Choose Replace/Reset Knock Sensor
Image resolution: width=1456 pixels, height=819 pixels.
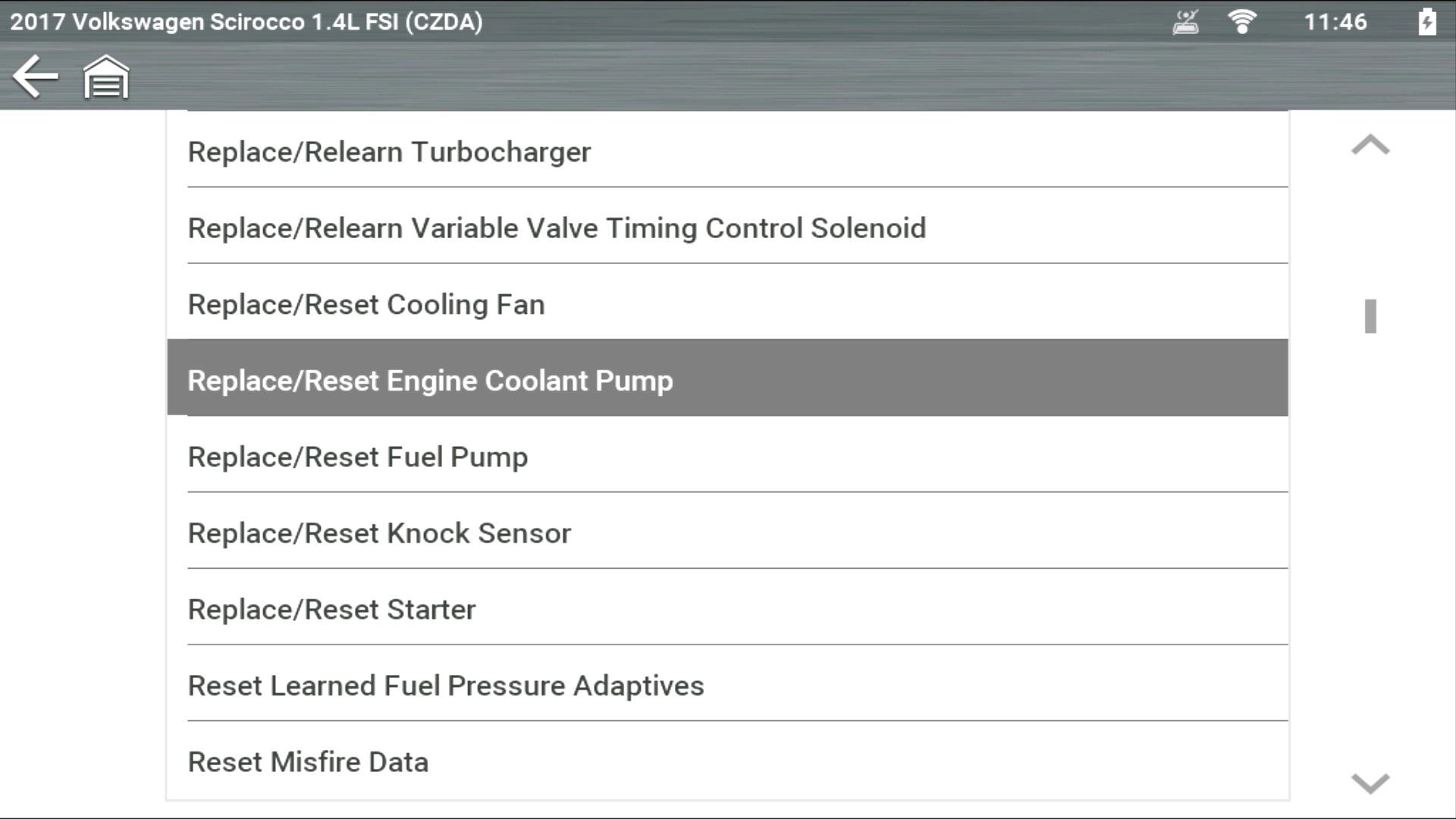pyautogui.click(x=379, y=533)
